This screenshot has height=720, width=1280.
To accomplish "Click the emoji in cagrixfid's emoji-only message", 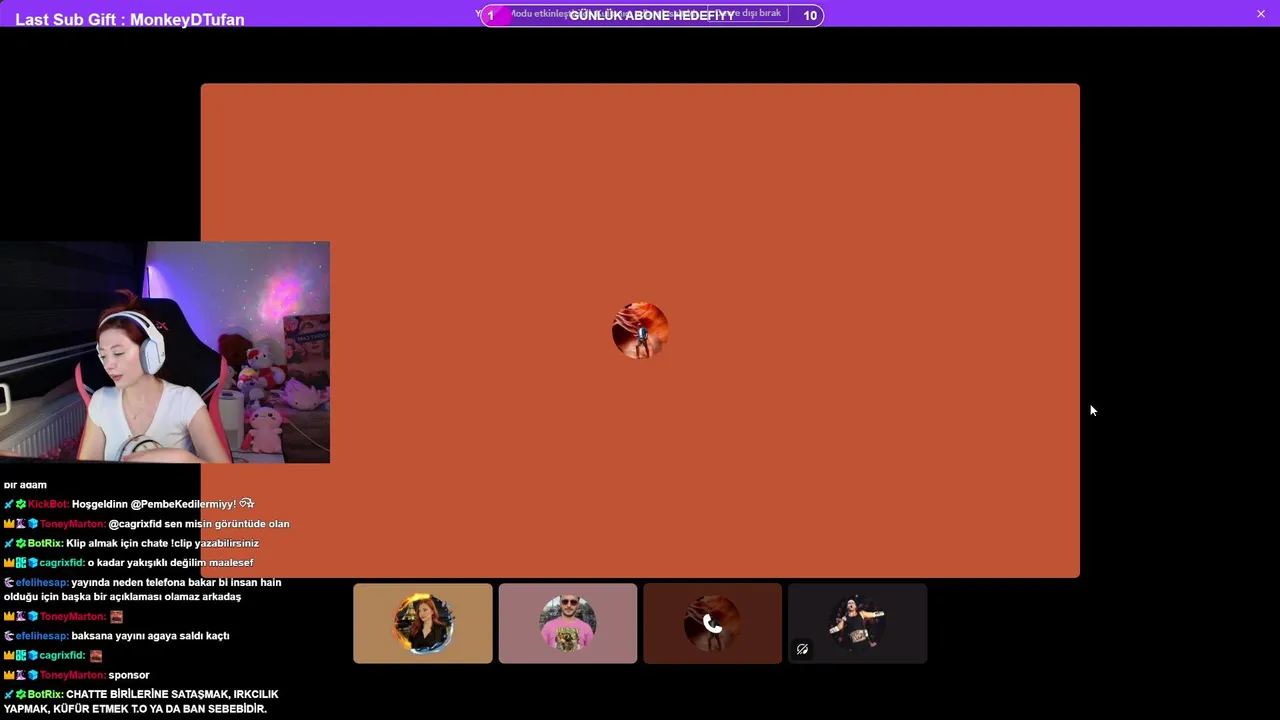I will click(96, 656).
